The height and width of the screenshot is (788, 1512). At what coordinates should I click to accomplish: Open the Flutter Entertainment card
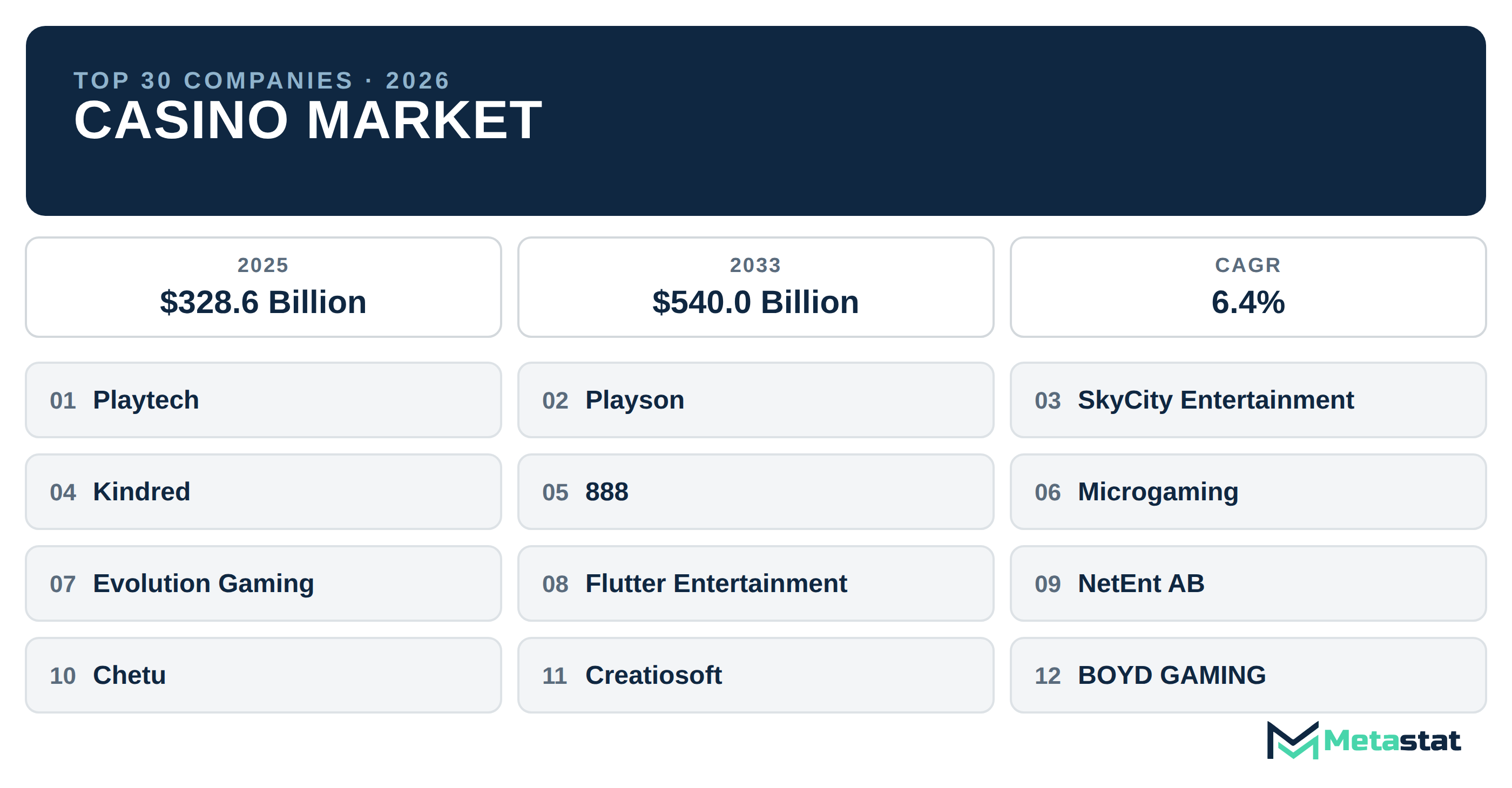click(755, 584)
